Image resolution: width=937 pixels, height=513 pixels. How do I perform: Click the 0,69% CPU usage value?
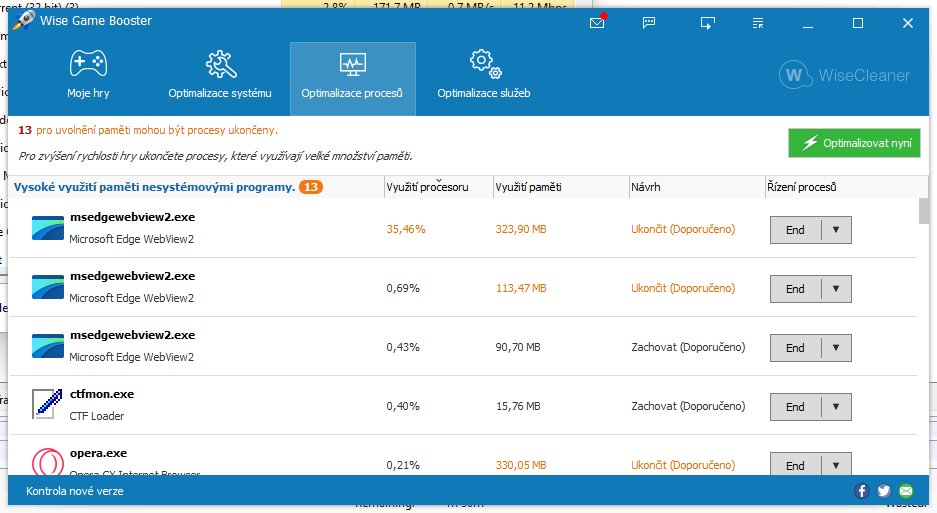[x=403, y=288]
